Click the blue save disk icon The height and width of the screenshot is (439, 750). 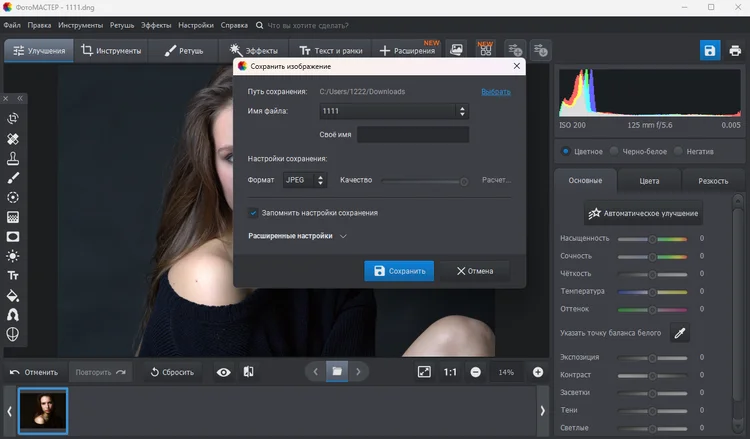tap(710, 50)
